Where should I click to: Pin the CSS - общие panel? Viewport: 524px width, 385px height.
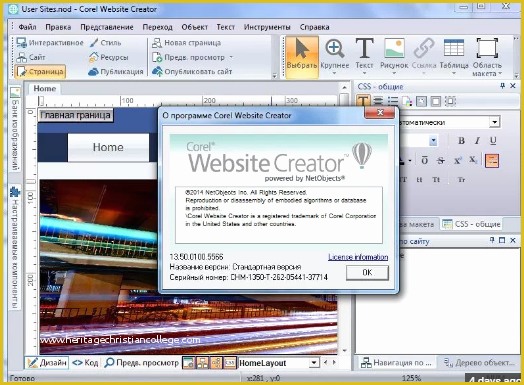(502, 86)
